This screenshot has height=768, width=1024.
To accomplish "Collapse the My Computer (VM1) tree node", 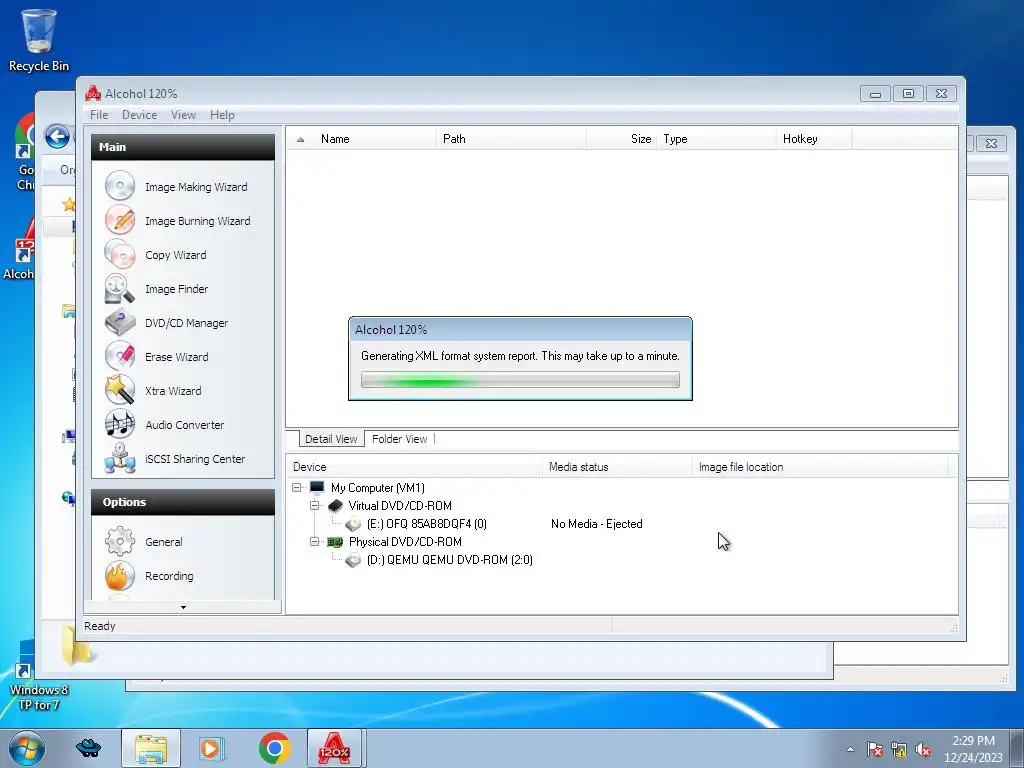I will (296, 487).
